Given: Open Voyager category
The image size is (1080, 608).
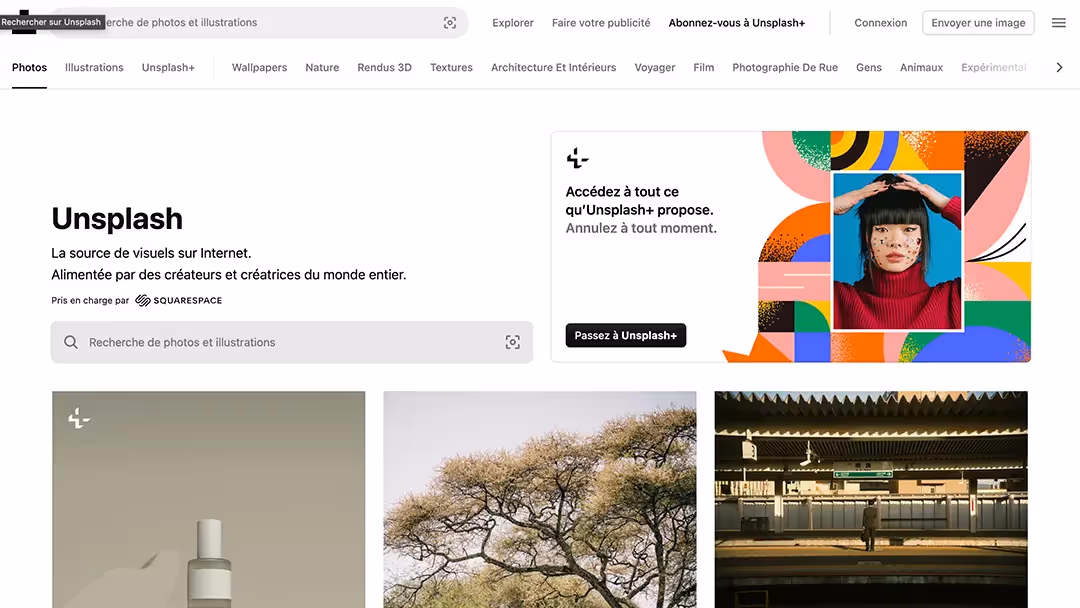Looking at the screenshot, I should tap(654, 67).
